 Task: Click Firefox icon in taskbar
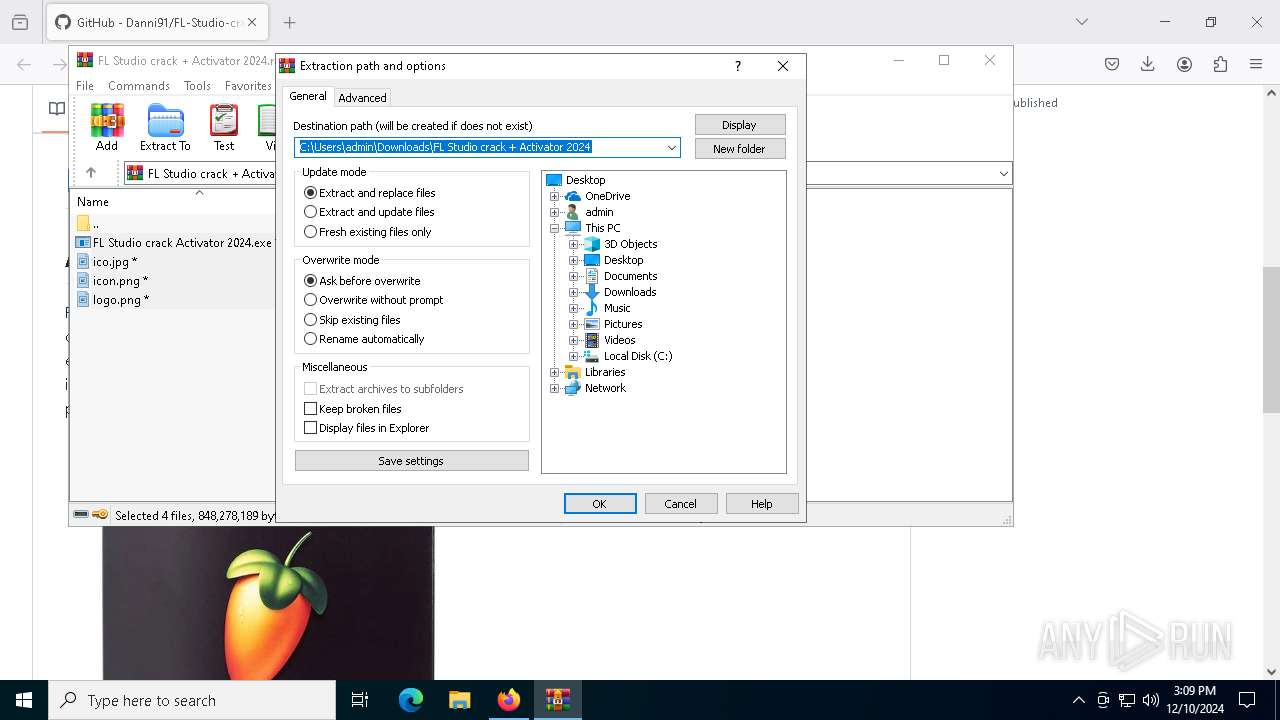pos(509,700)
